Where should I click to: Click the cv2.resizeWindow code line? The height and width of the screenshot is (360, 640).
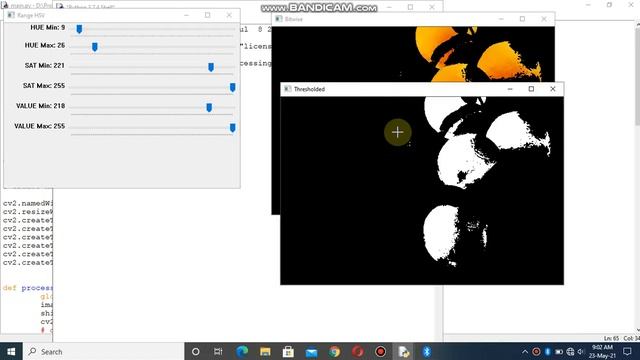click(x=28, y=211)
